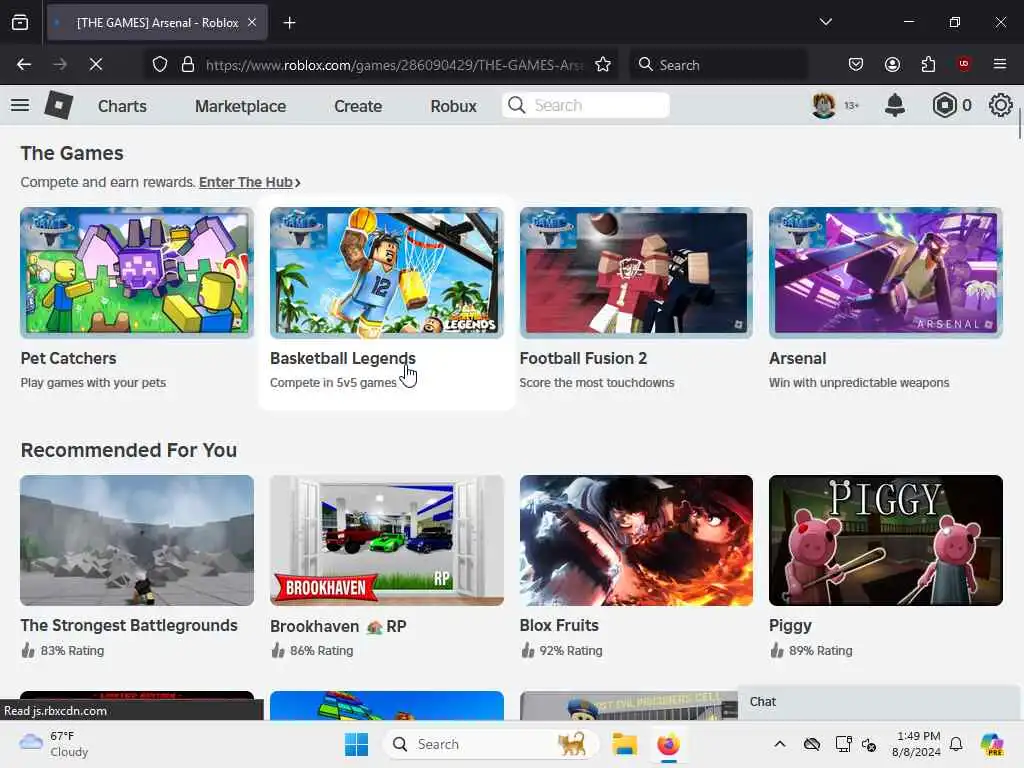The height and width of the screenshot is (768, 1024).
Task: Stop loading the page in Firefox
Action: (95, 64)
